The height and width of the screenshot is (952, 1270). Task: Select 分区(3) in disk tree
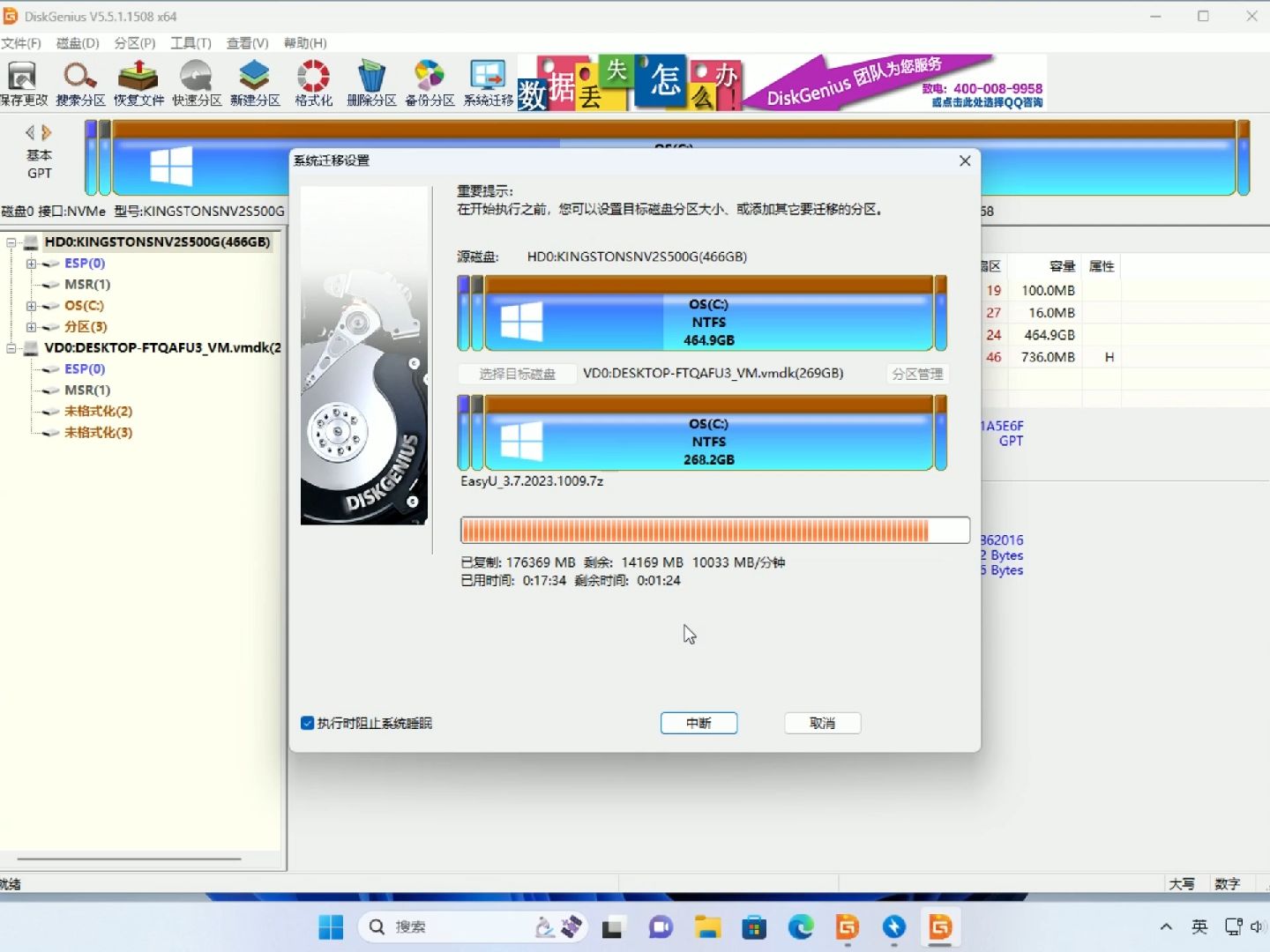click(x=86, y=326)
